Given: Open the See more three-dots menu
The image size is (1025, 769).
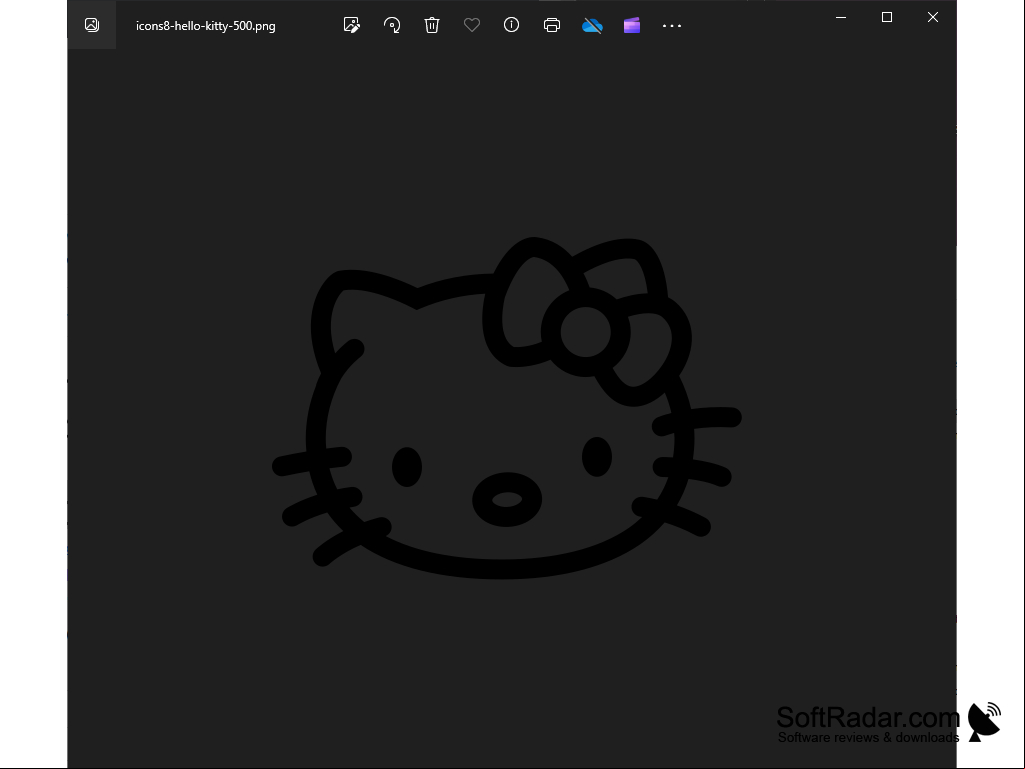Looking at the screenshot, I should [x=672, y=26].
